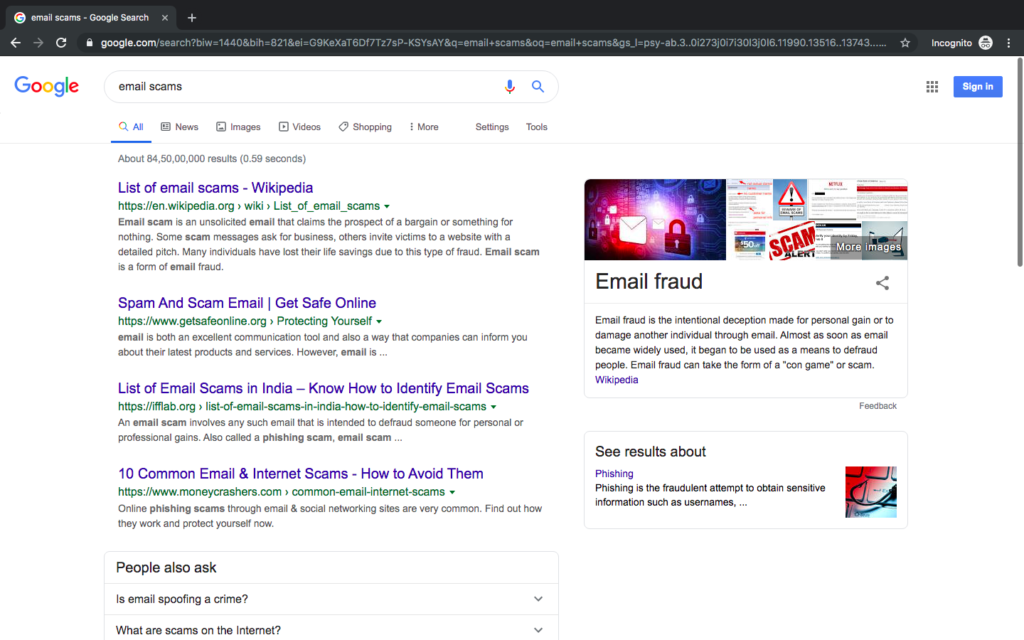Click the scam alert warning sign thumbnail
Screen dimensions: 1024x640
[x=791, y=199]
